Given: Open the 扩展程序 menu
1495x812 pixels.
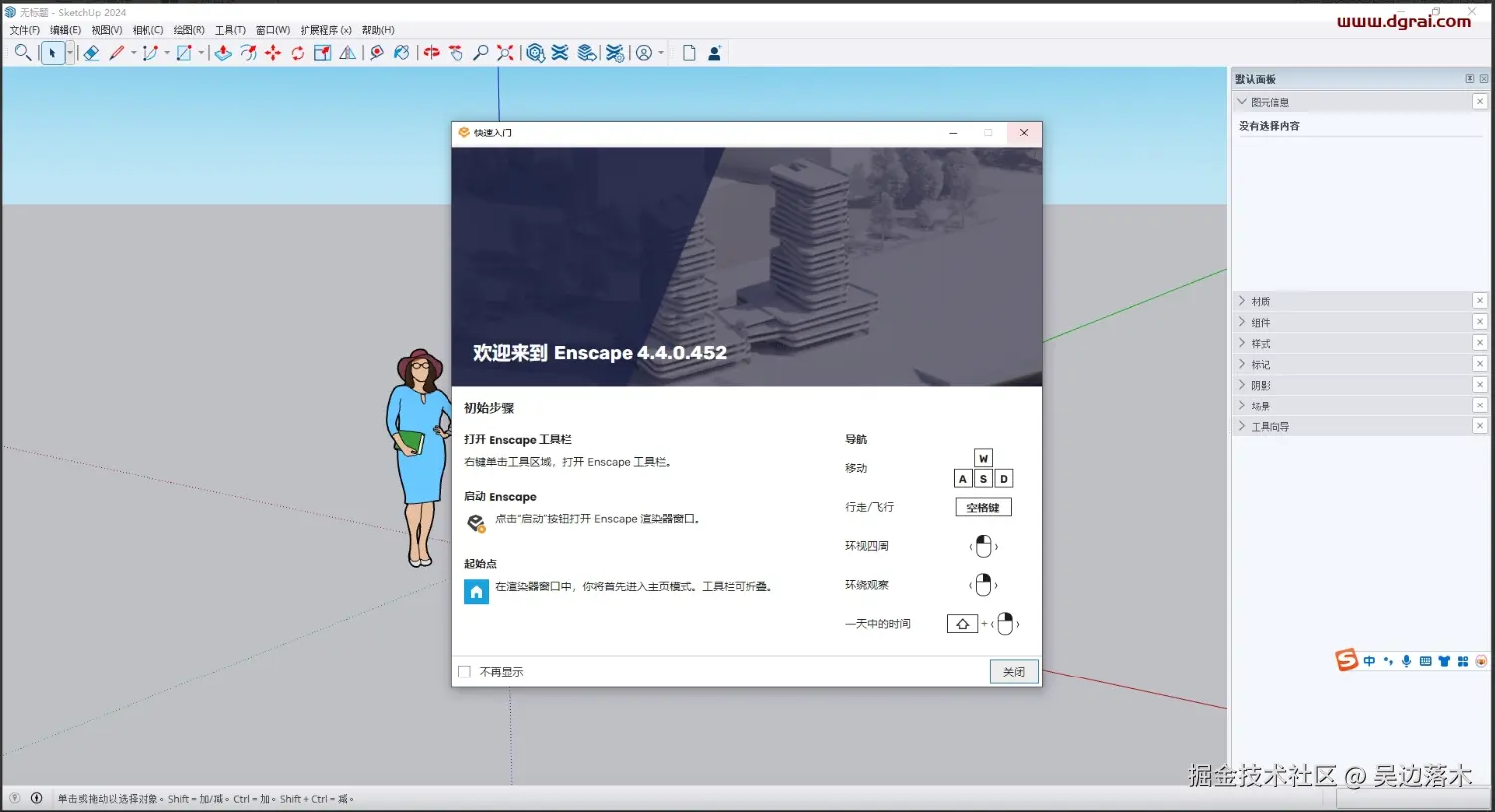Looking at the screenshot, I should [x=326, y=30].
